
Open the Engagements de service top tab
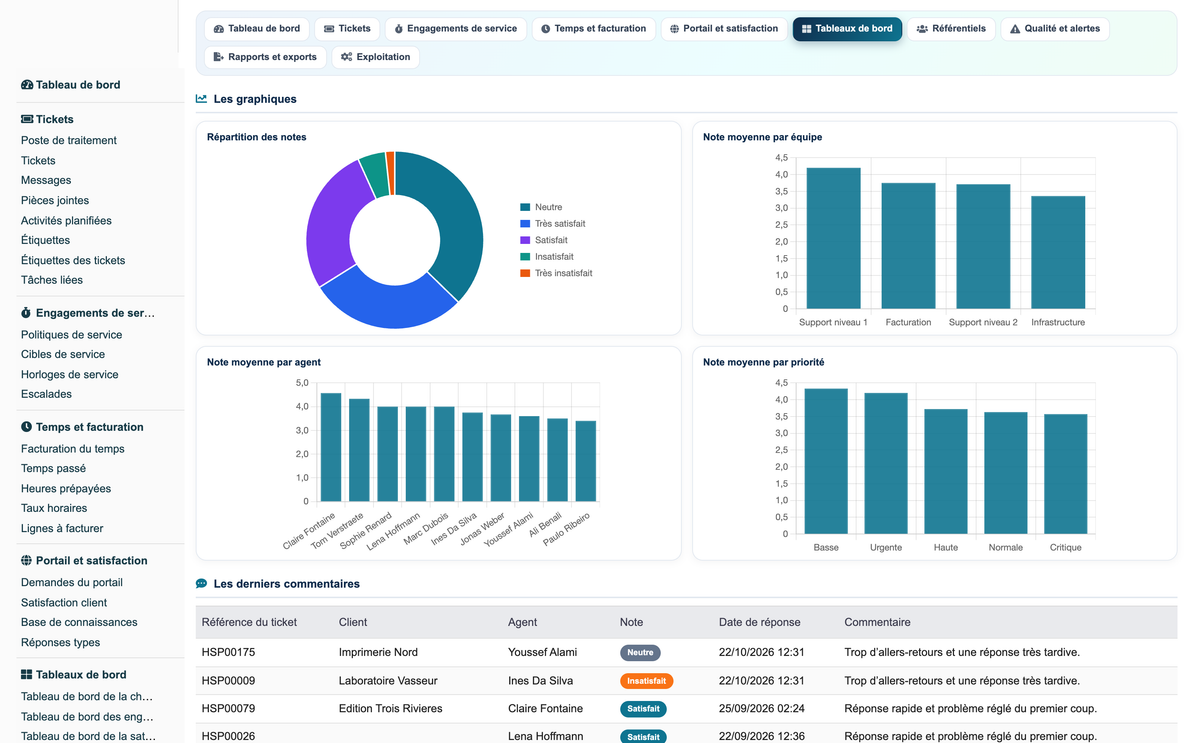tap(455, 29)
